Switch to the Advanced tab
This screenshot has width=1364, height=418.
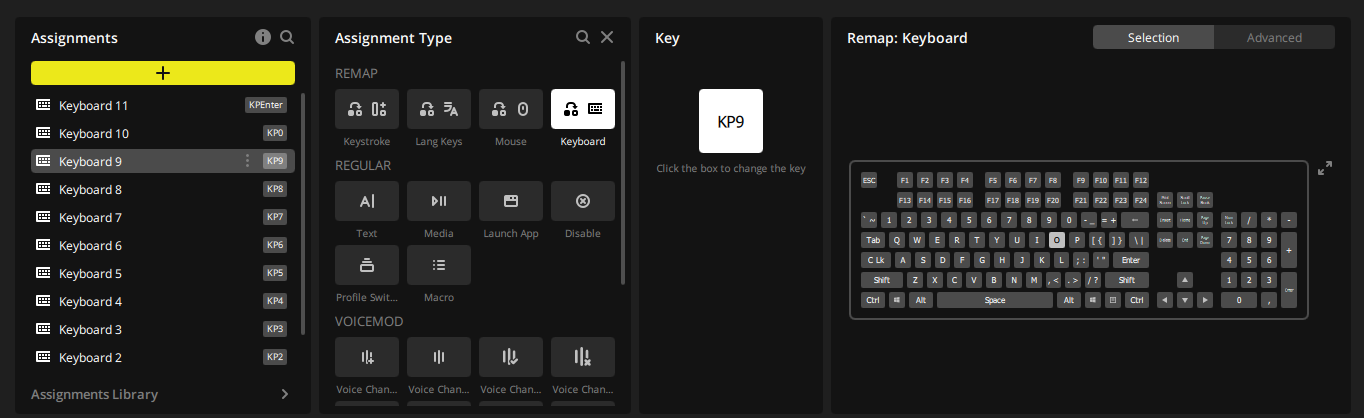(x=1274, y=38)
